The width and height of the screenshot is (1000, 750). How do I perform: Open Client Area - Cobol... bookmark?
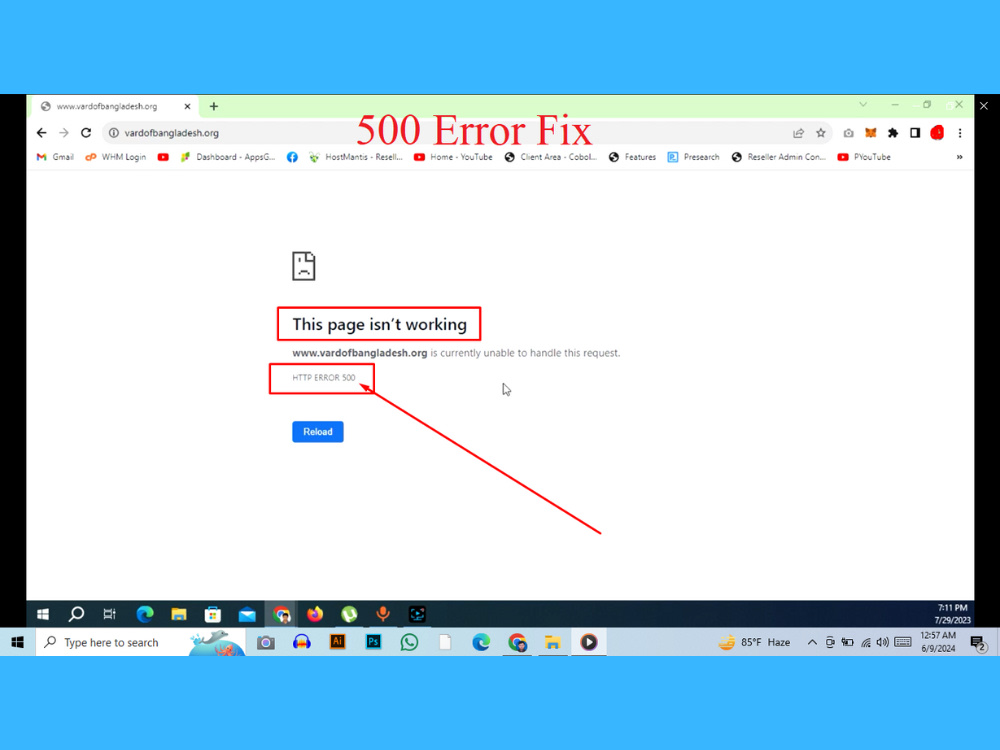(x=550, y=157)
